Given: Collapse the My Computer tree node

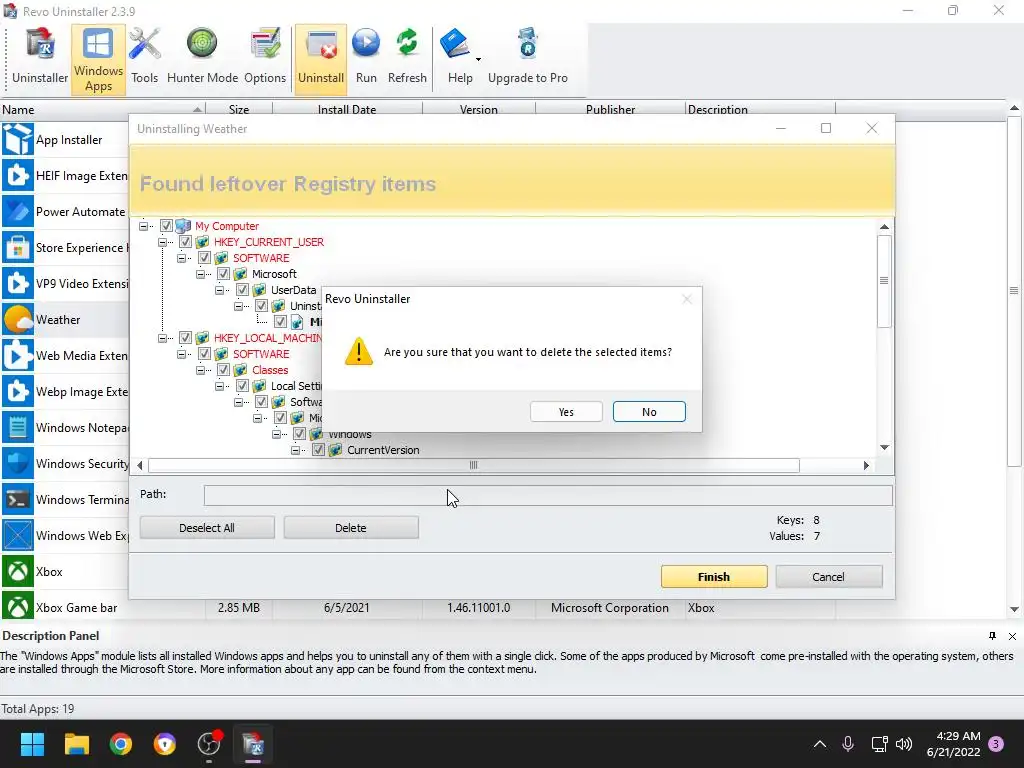Looking at the screenshot, I should pyautogui.click(x=143, y=226).
